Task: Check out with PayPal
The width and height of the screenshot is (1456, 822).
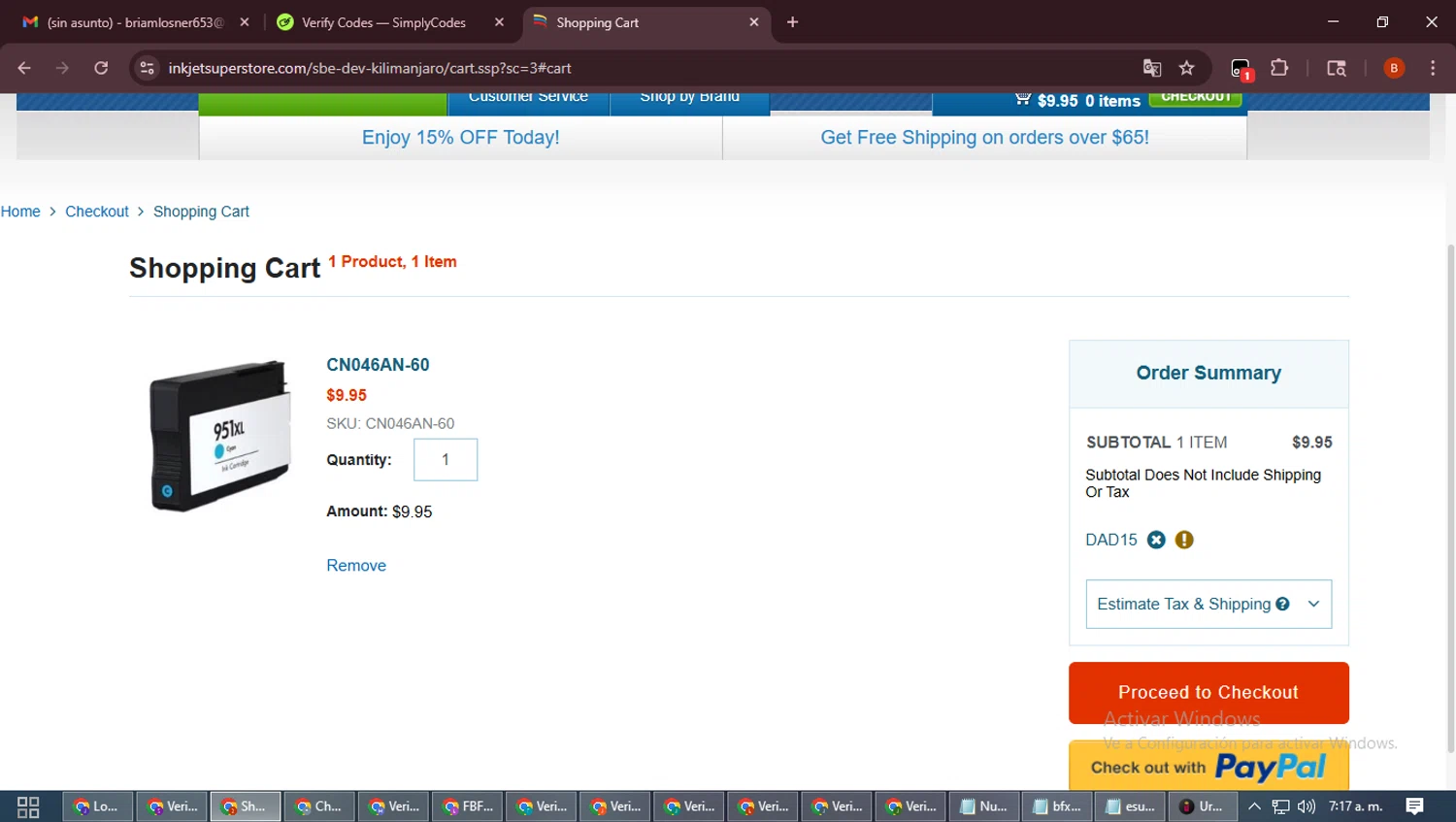Action: pos(1208,767)
